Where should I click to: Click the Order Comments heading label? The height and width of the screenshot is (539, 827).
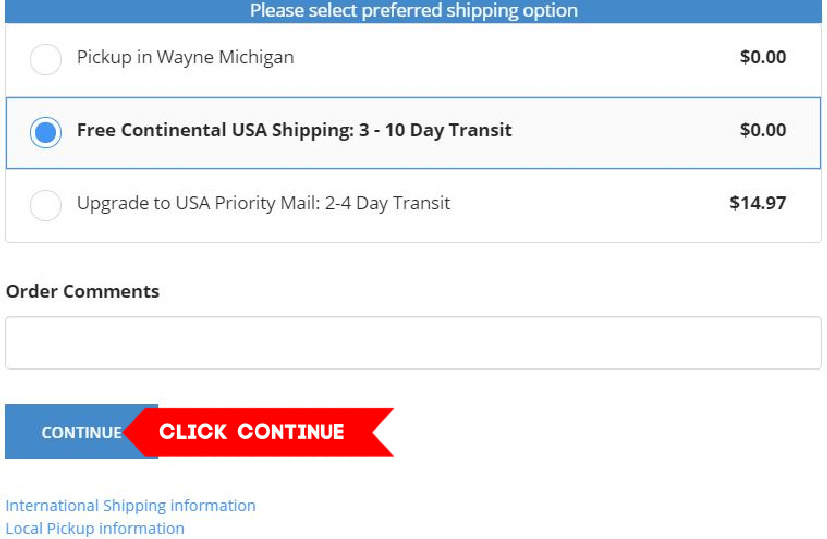click(x=82, y=291)
